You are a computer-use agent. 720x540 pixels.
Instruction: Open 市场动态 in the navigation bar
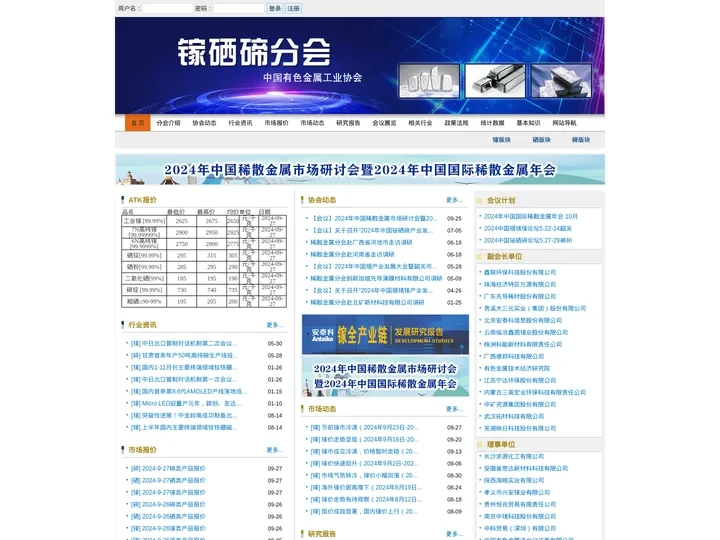pos(312,123)
